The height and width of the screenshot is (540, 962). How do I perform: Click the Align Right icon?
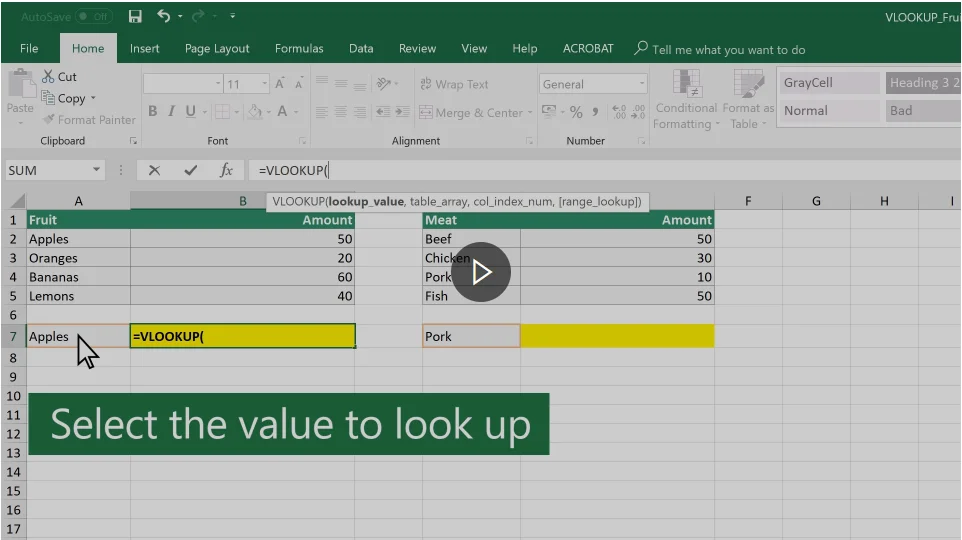(360, 112)
